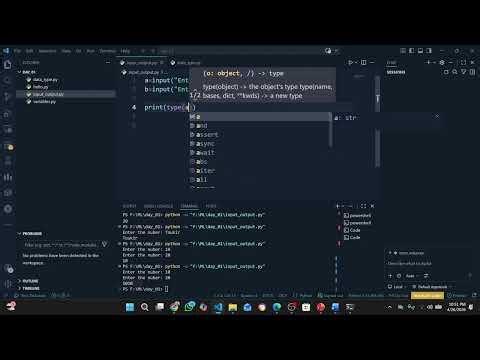
Task: Click the highlighted yellow status bar item
Action: pos(427,295)
